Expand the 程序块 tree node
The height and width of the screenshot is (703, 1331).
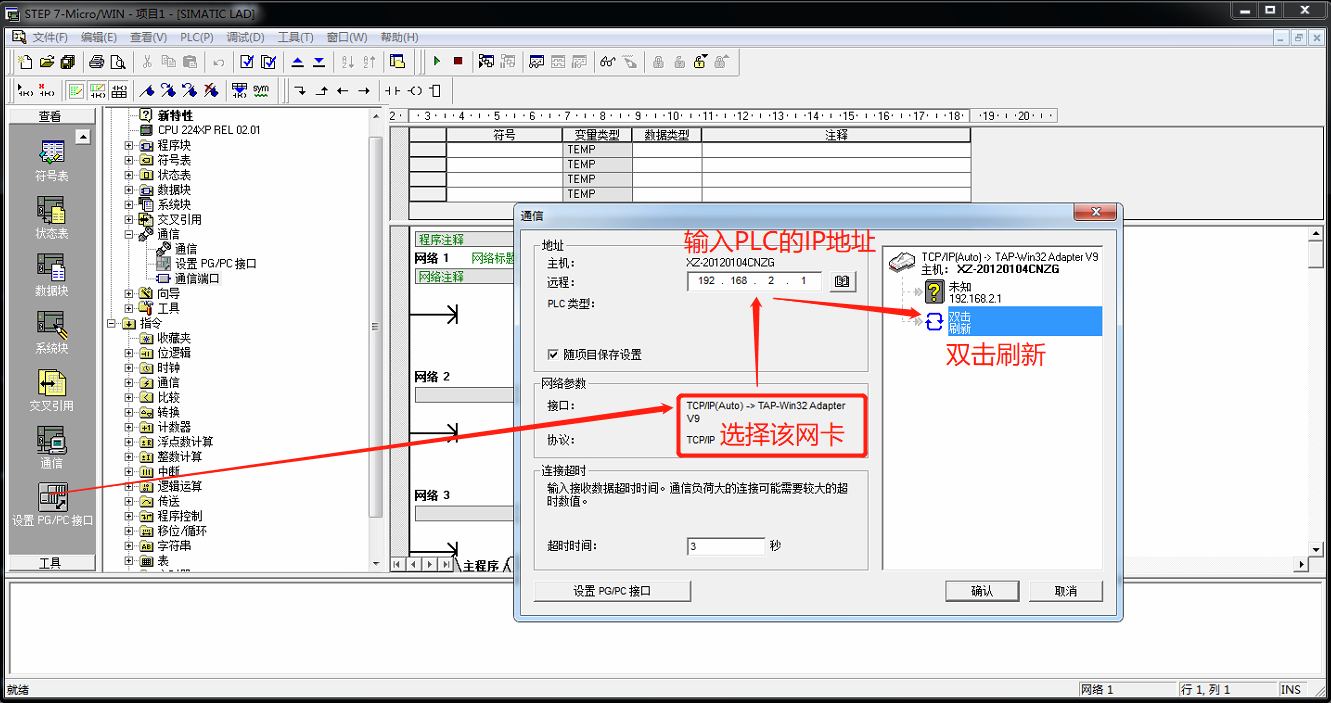coord(129,145)
